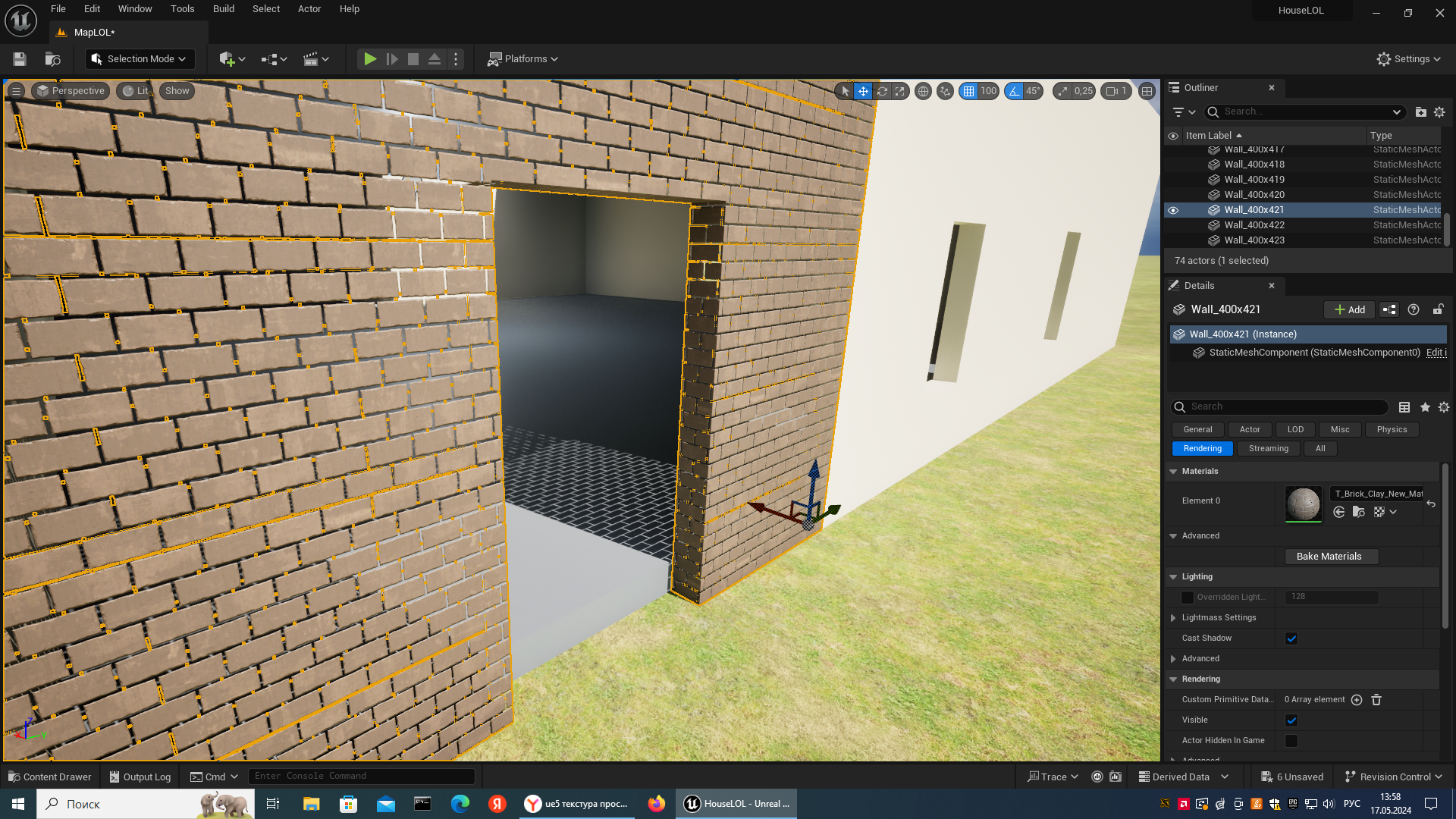
Task: Select the scale transform tool in viewport
Action: click(x=900, y=91)
